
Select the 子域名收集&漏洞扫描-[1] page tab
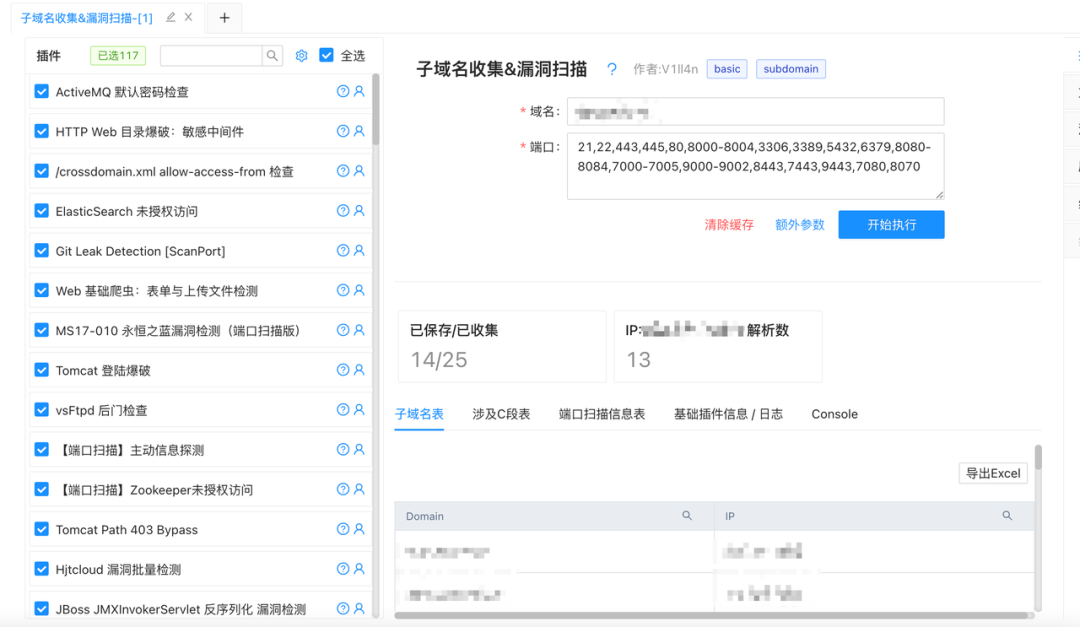point(87,18)
